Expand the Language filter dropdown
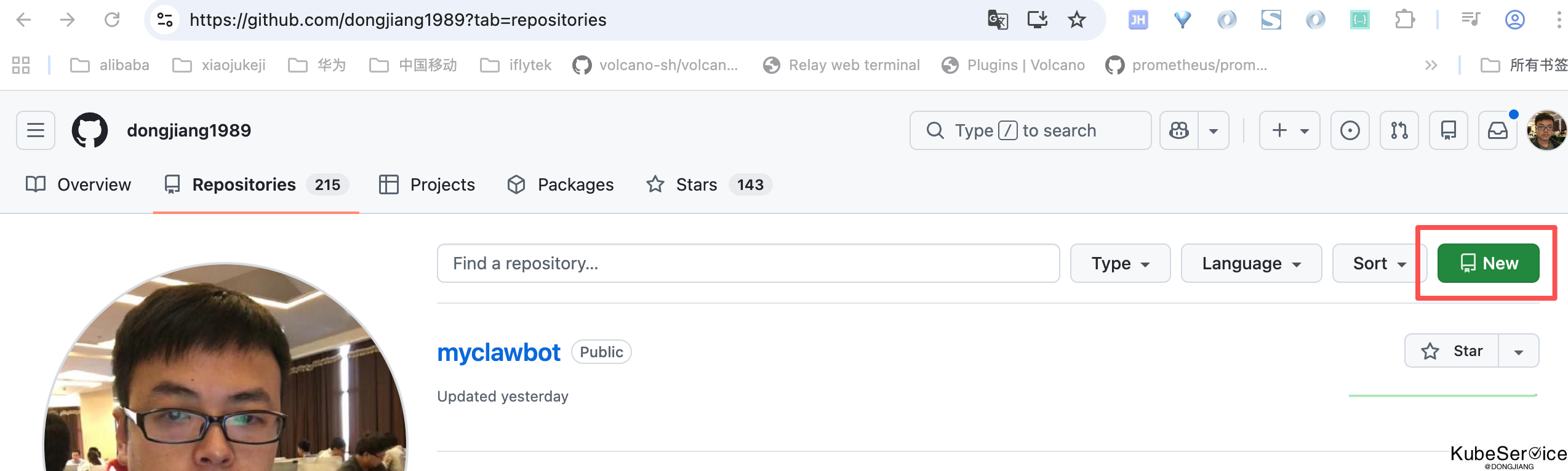1568x471 pixels. pos(1251,263)
